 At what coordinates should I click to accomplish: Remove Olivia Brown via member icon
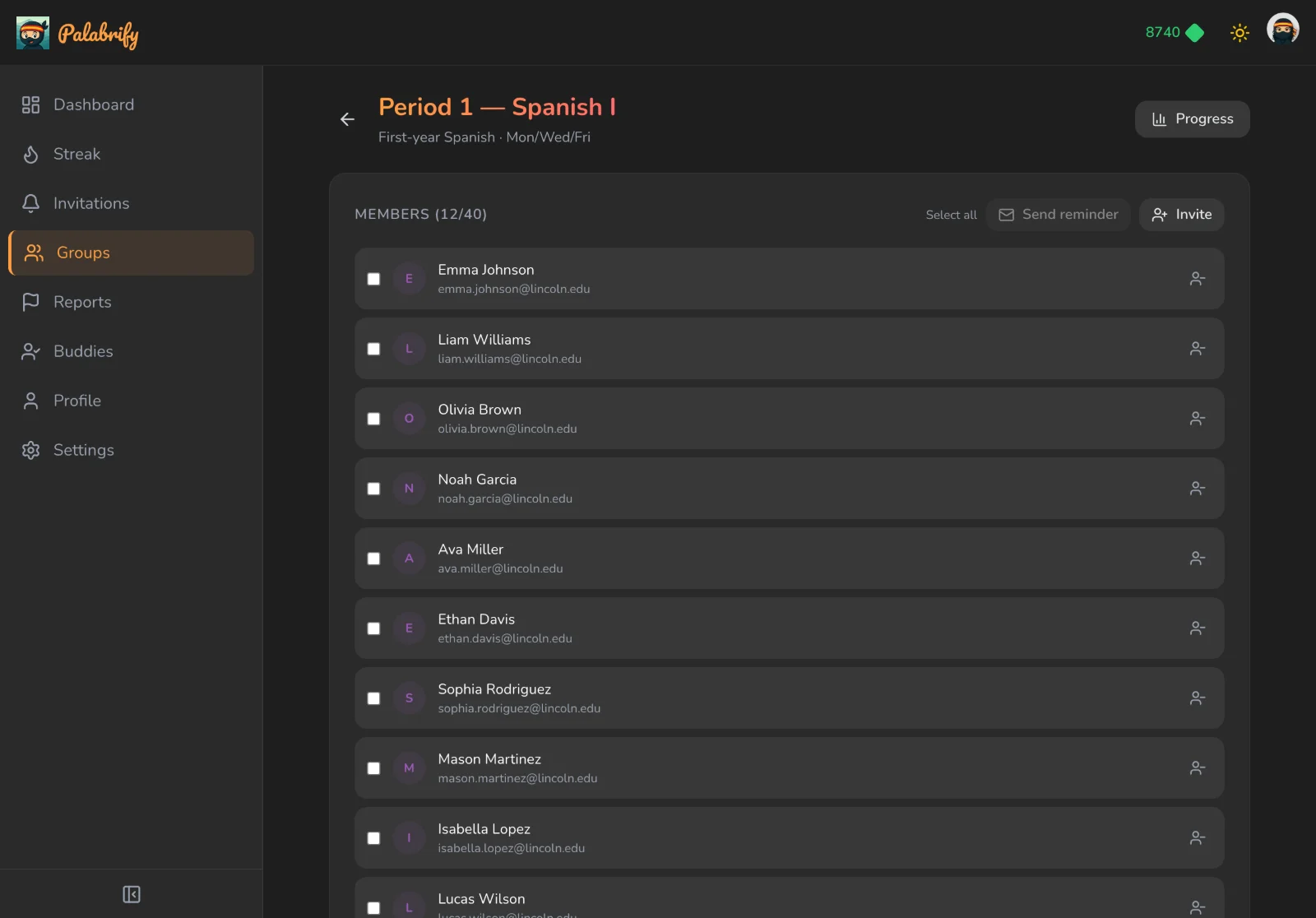coord(1198,419)
